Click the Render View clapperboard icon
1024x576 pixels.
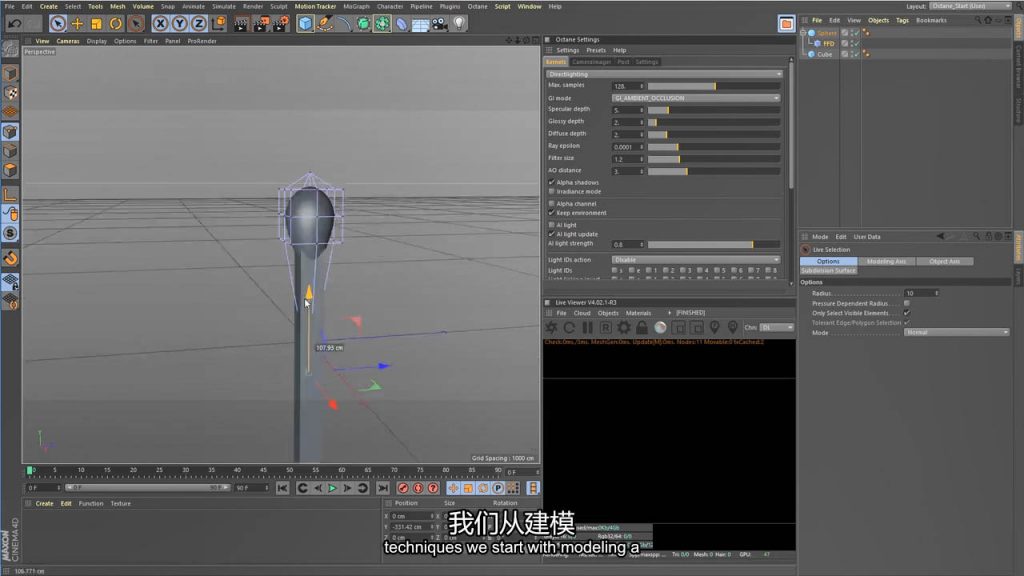[241, 24]
